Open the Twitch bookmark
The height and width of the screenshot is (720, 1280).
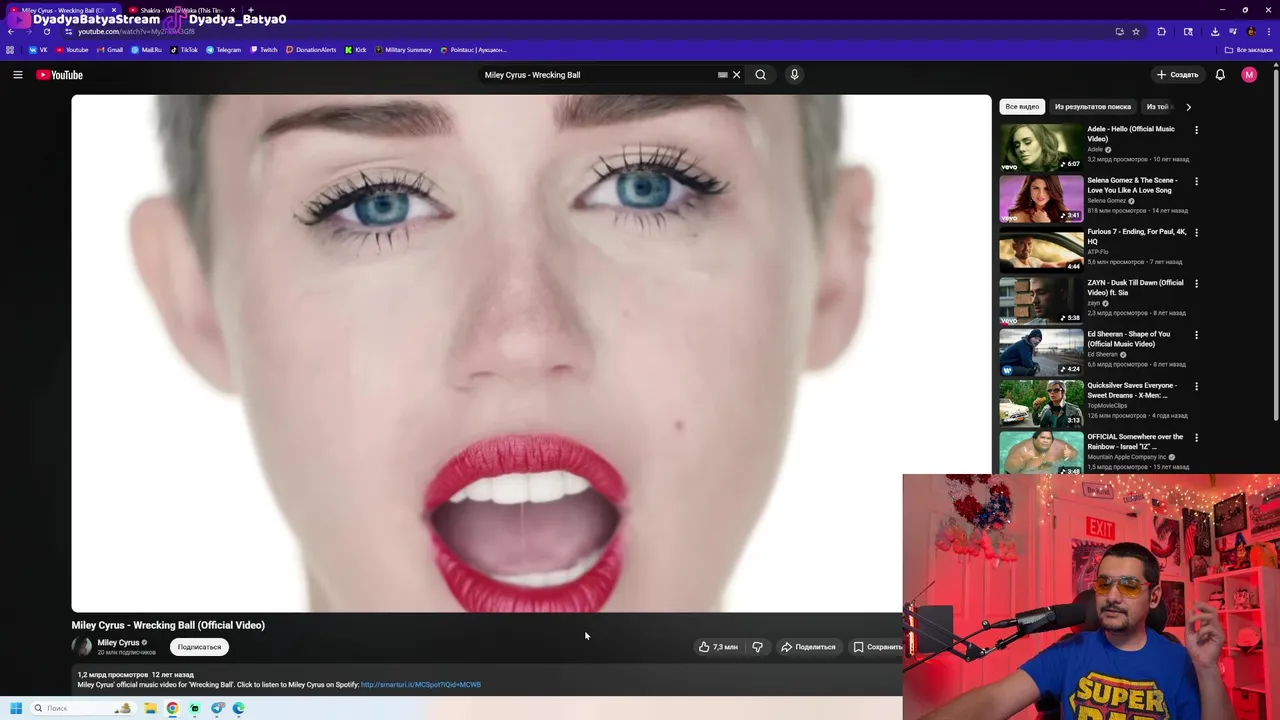pos(264,50)
